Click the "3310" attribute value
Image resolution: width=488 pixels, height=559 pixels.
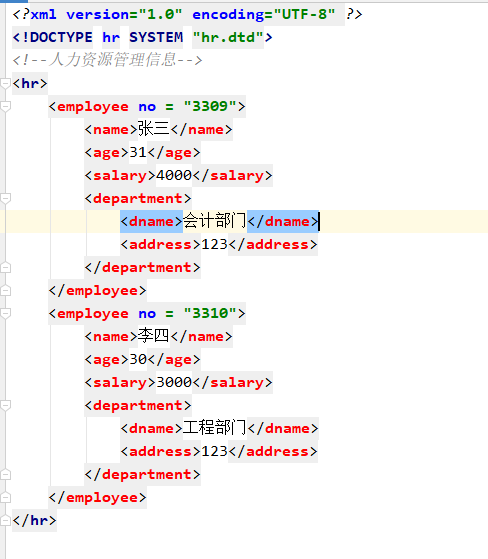point(210,313)
